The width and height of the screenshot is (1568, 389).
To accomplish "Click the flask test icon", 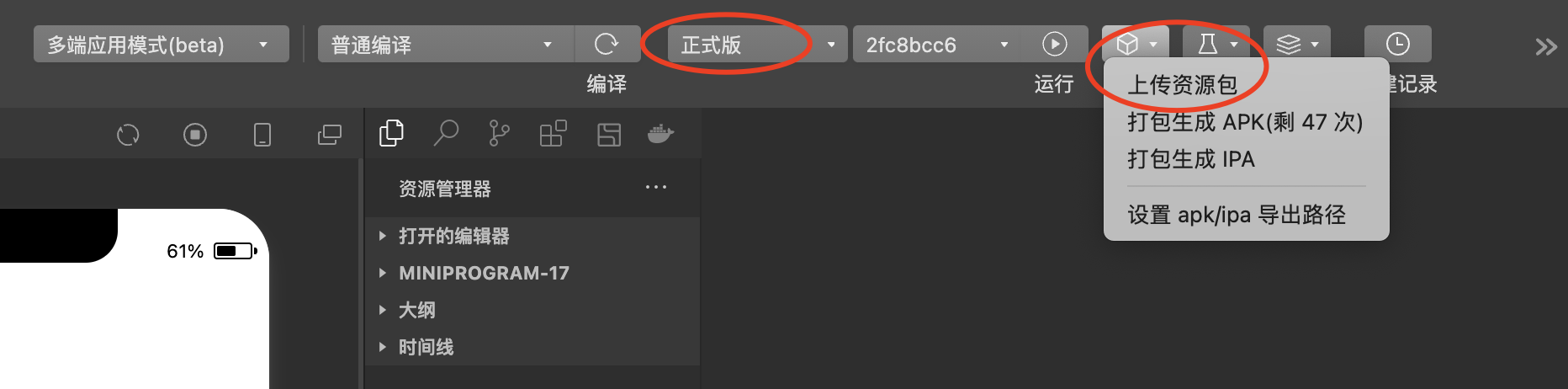I will [1216, 44].
